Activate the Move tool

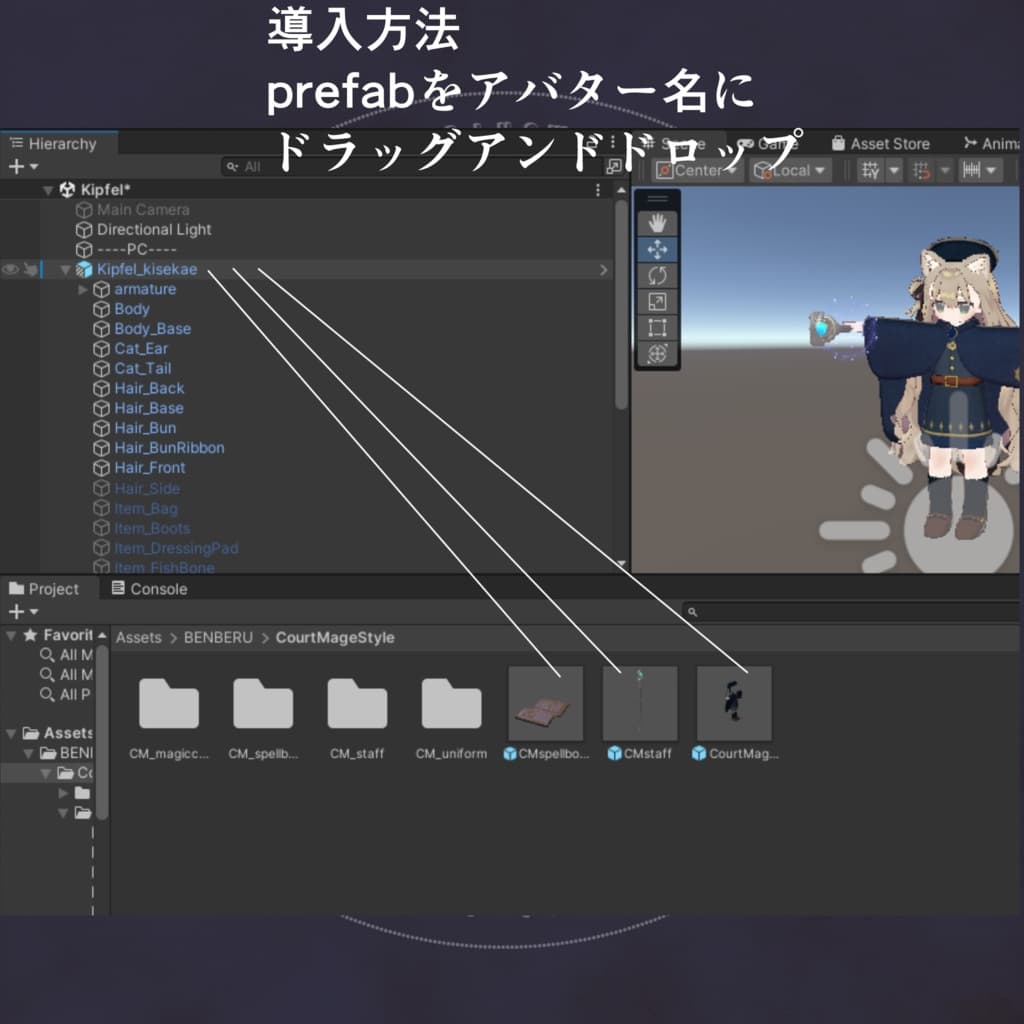click(658, 248)
